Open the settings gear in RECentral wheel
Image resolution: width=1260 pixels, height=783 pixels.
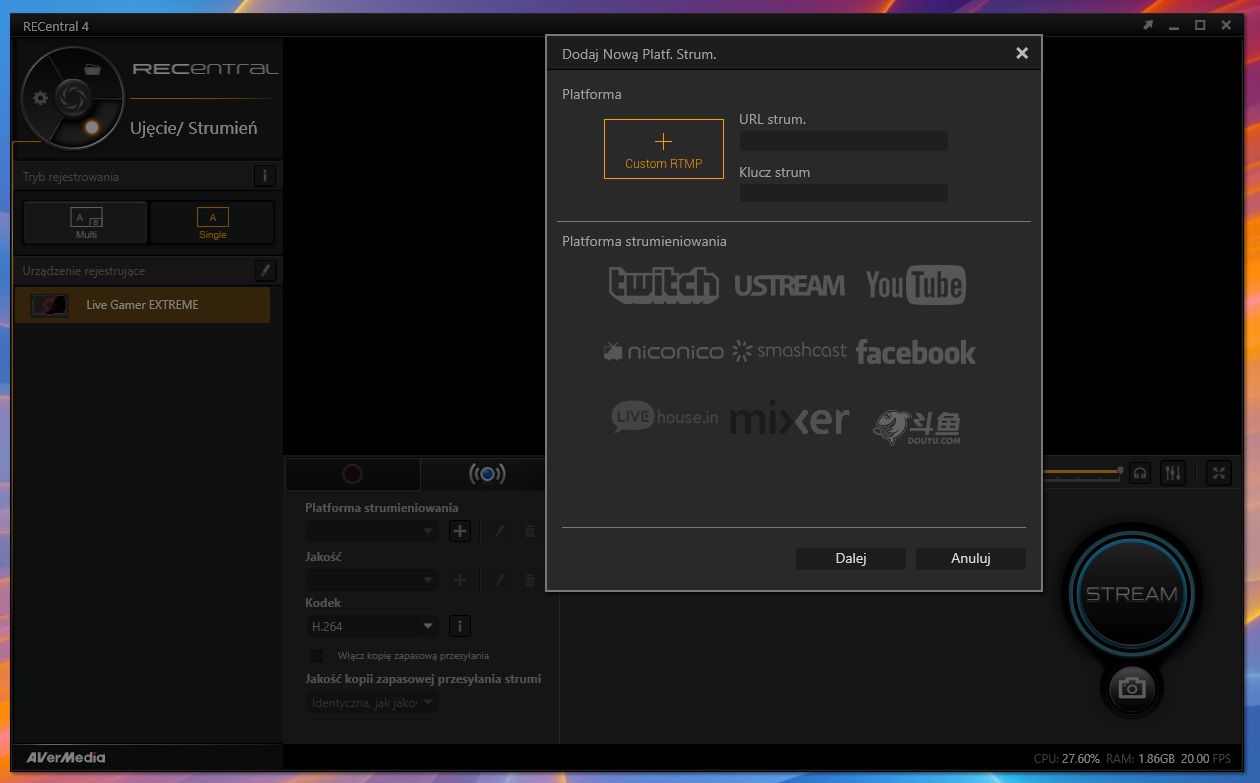(x=40, y=98)
